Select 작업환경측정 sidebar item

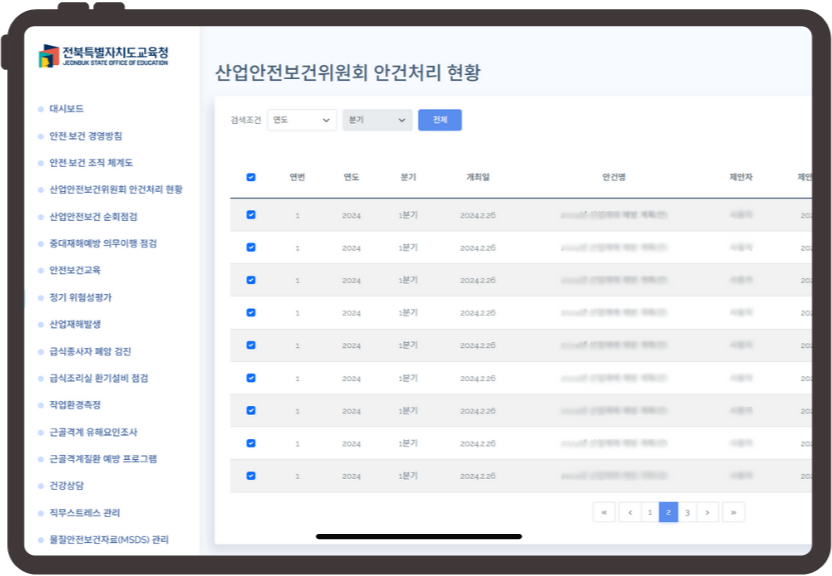75,405
